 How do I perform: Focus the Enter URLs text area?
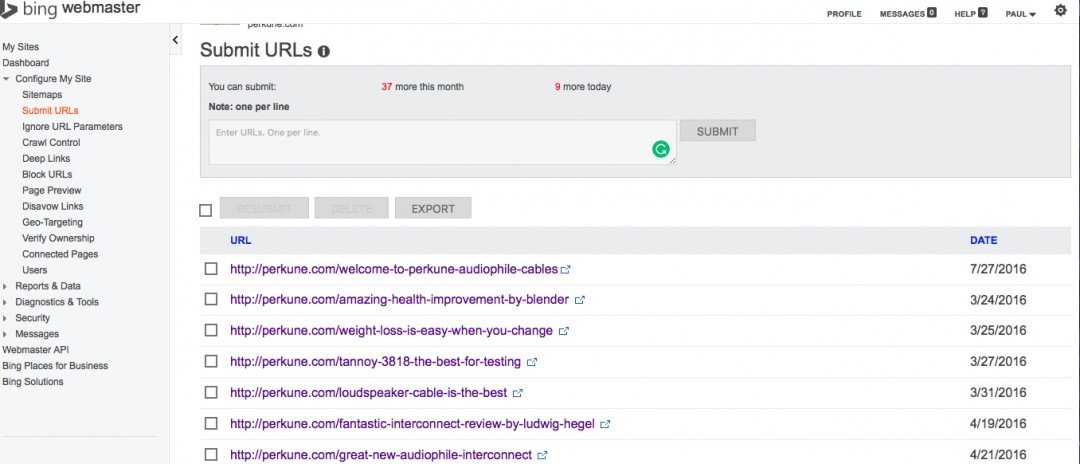[442, 143]
